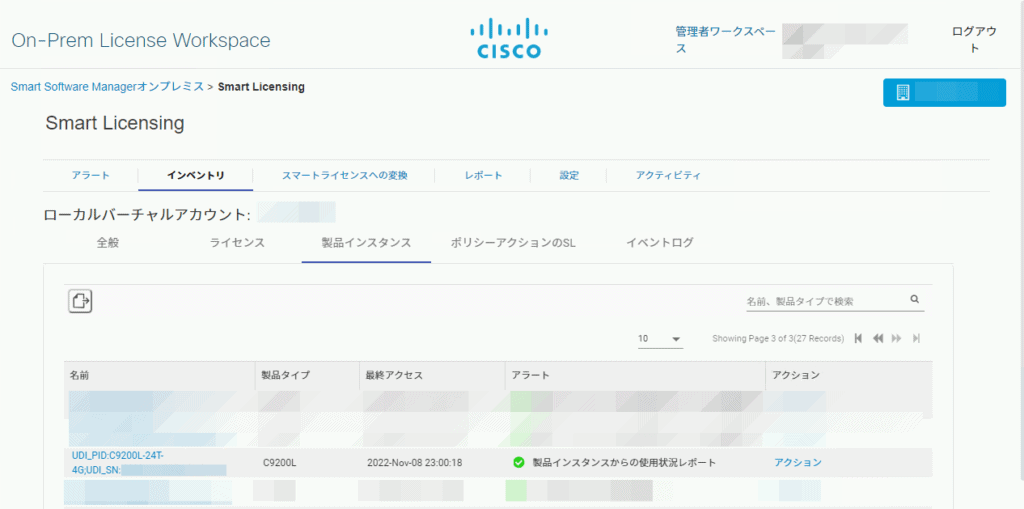1024x509 pixels.
Task: Click the next page arrow icon
Action: (897, 339)
